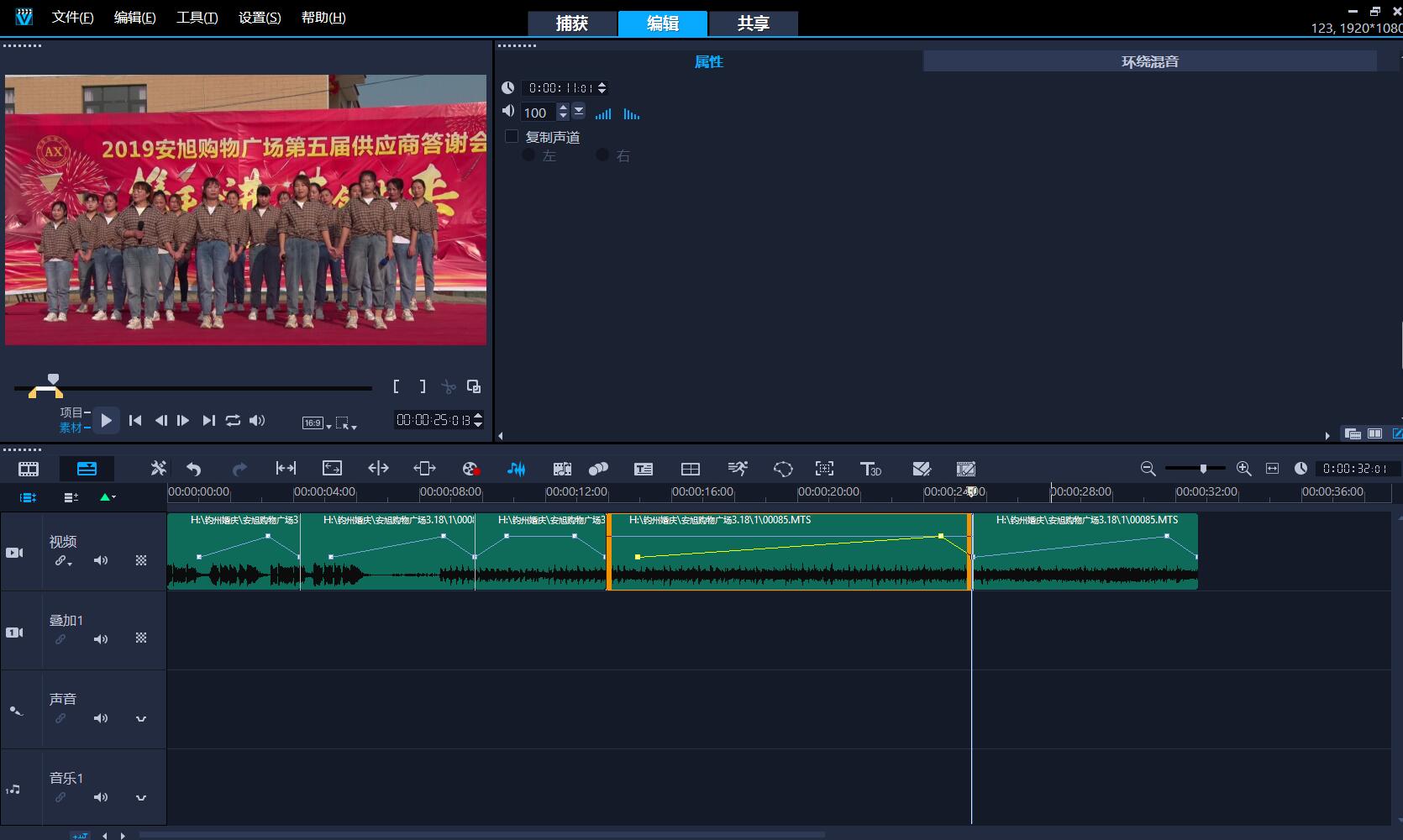
Task: Toggle show all visible tracks
Action: (x=28, y=497)
